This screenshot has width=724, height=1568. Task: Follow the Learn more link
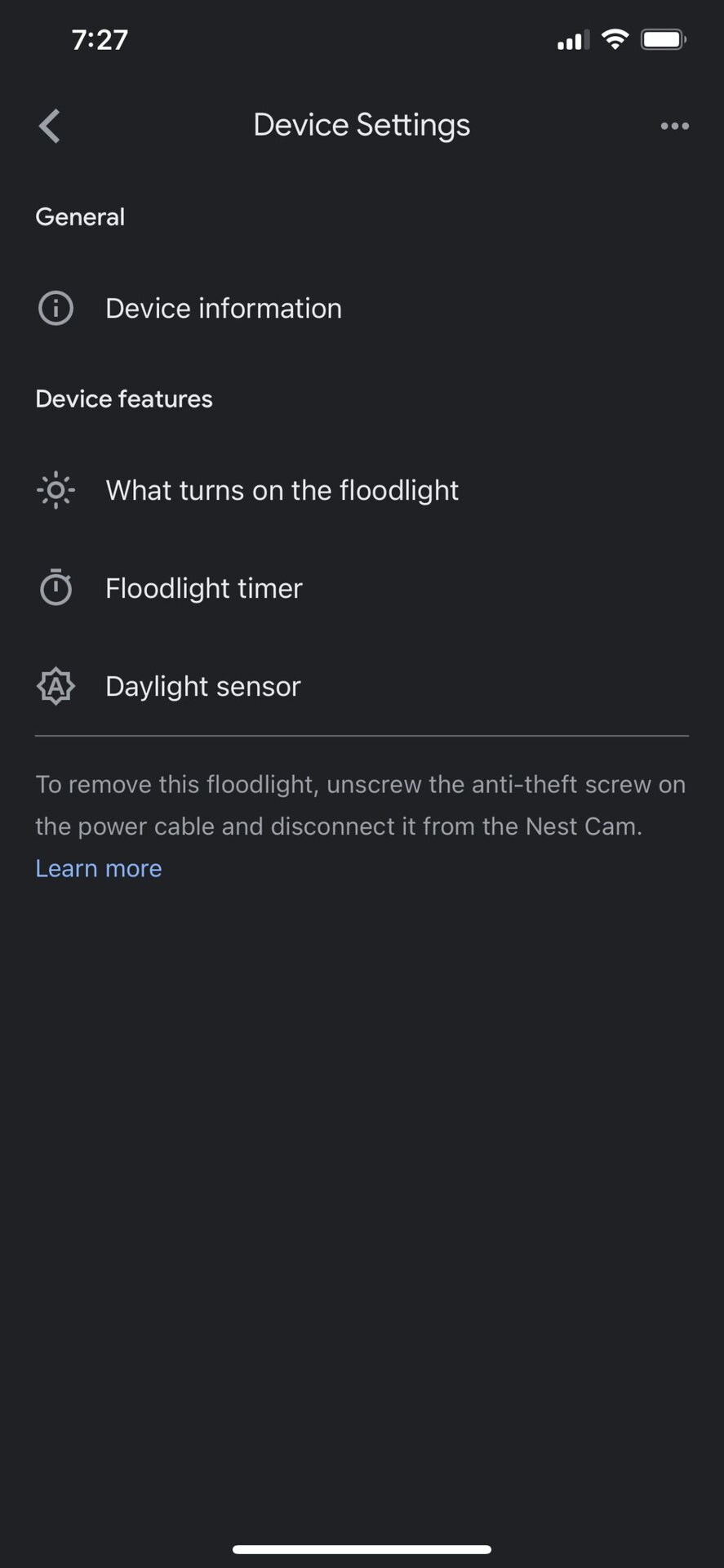coord(99,868)
